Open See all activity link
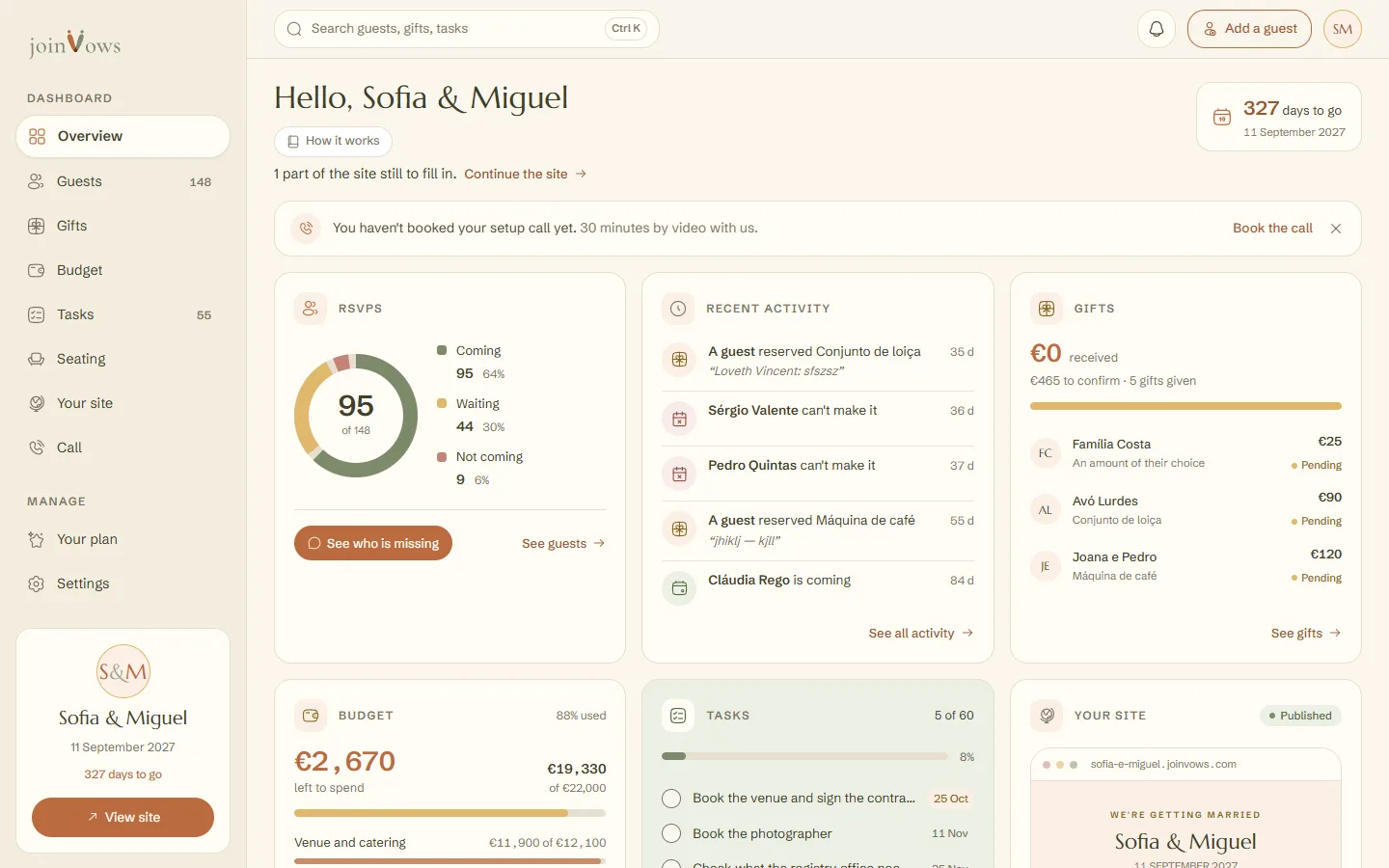 point(921,634)
